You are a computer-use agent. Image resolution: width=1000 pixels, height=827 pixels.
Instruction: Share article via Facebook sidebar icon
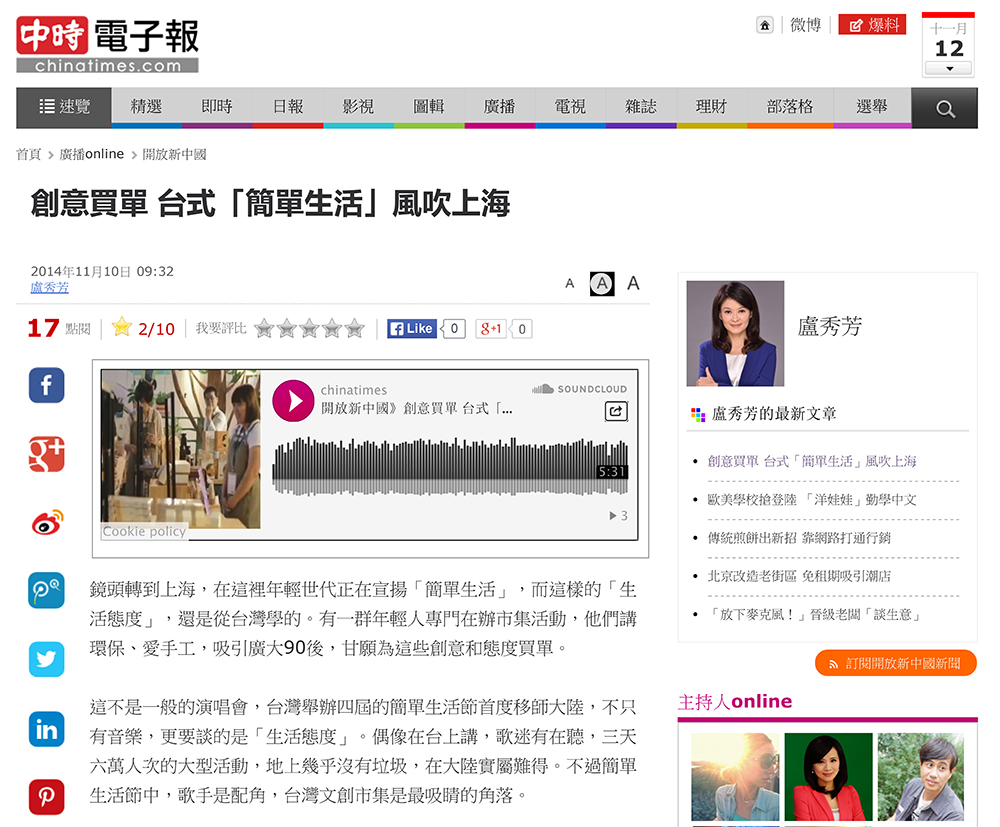coord(47,385)
